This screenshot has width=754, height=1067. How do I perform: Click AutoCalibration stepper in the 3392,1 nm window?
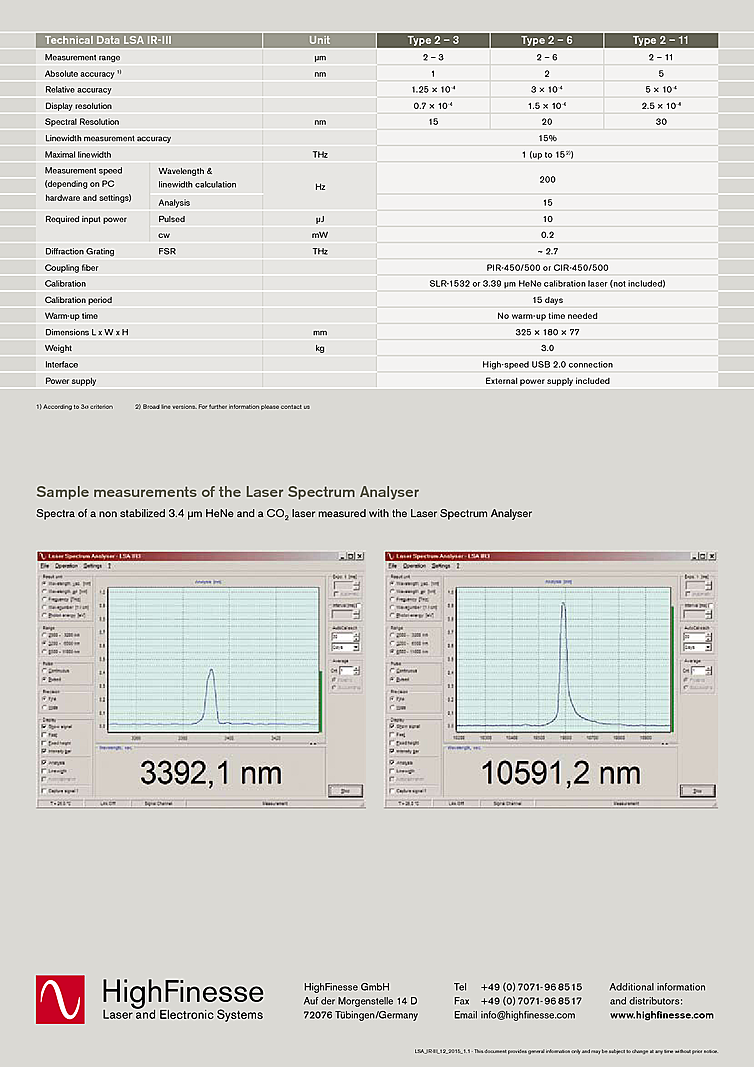coord(357,637)
